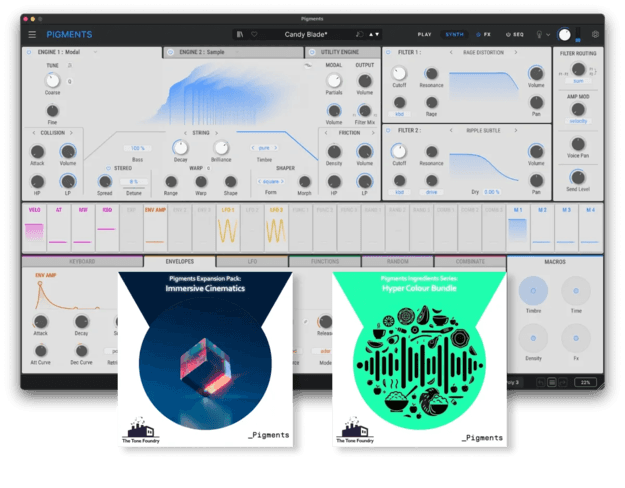Click the Send Level knob
This screenshot has width=625, height=488.
(578, 177)
